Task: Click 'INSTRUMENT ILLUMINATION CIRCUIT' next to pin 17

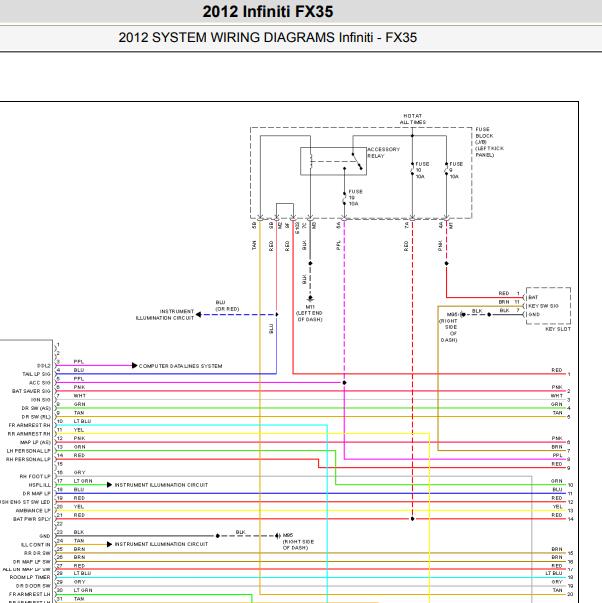Action: (161, 485)
